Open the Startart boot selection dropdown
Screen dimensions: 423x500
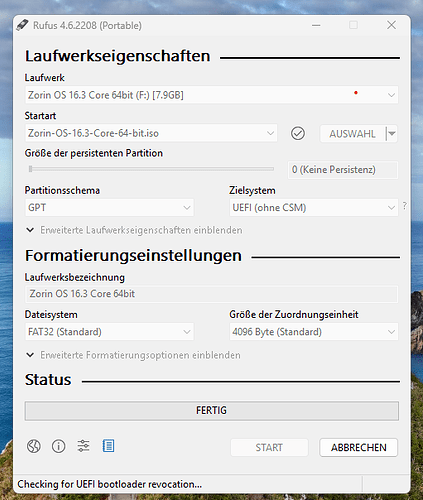click(151, 133)
